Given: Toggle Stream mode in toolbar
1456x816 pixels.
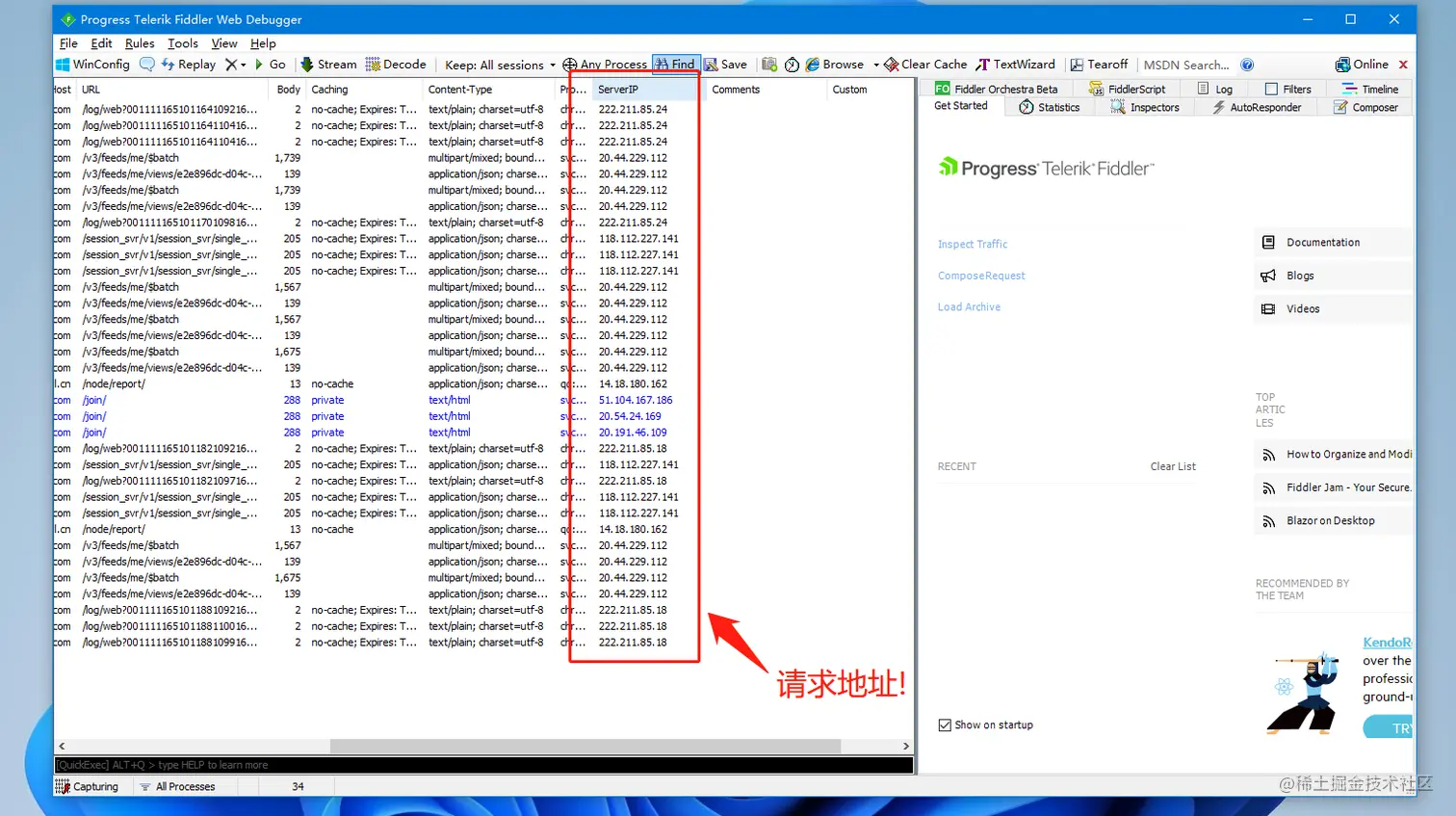Looking at the screenshot, I should [328, 65].
